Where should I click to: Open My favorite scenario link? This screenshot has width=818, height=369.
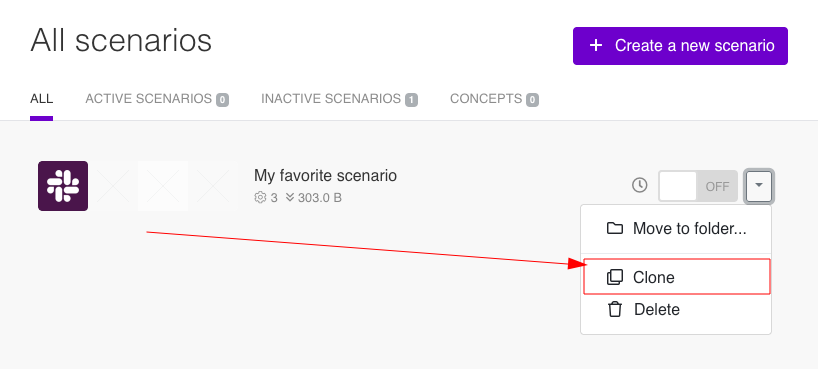(x=325, y=175)
